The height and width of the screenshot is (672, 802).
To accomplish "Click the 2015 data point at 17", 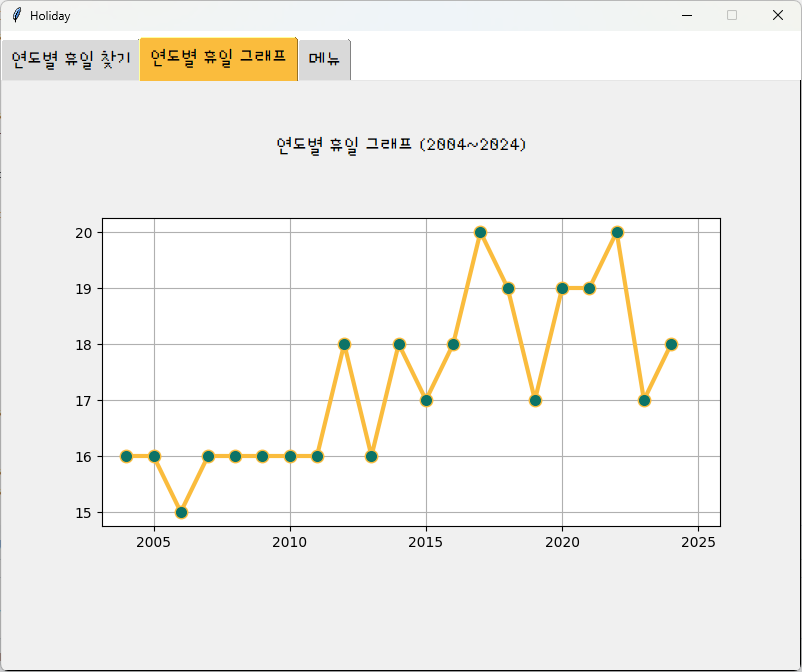I will [427, 400].
